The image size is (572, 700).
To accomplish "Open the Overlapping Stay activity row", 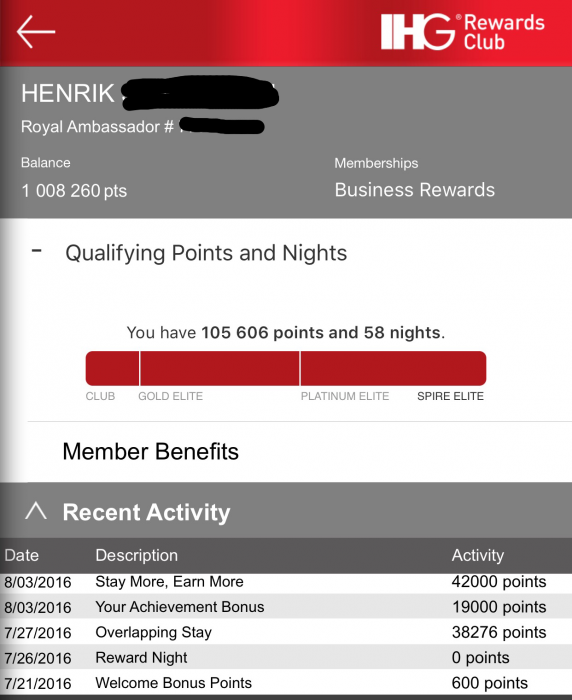I will 286,632.
